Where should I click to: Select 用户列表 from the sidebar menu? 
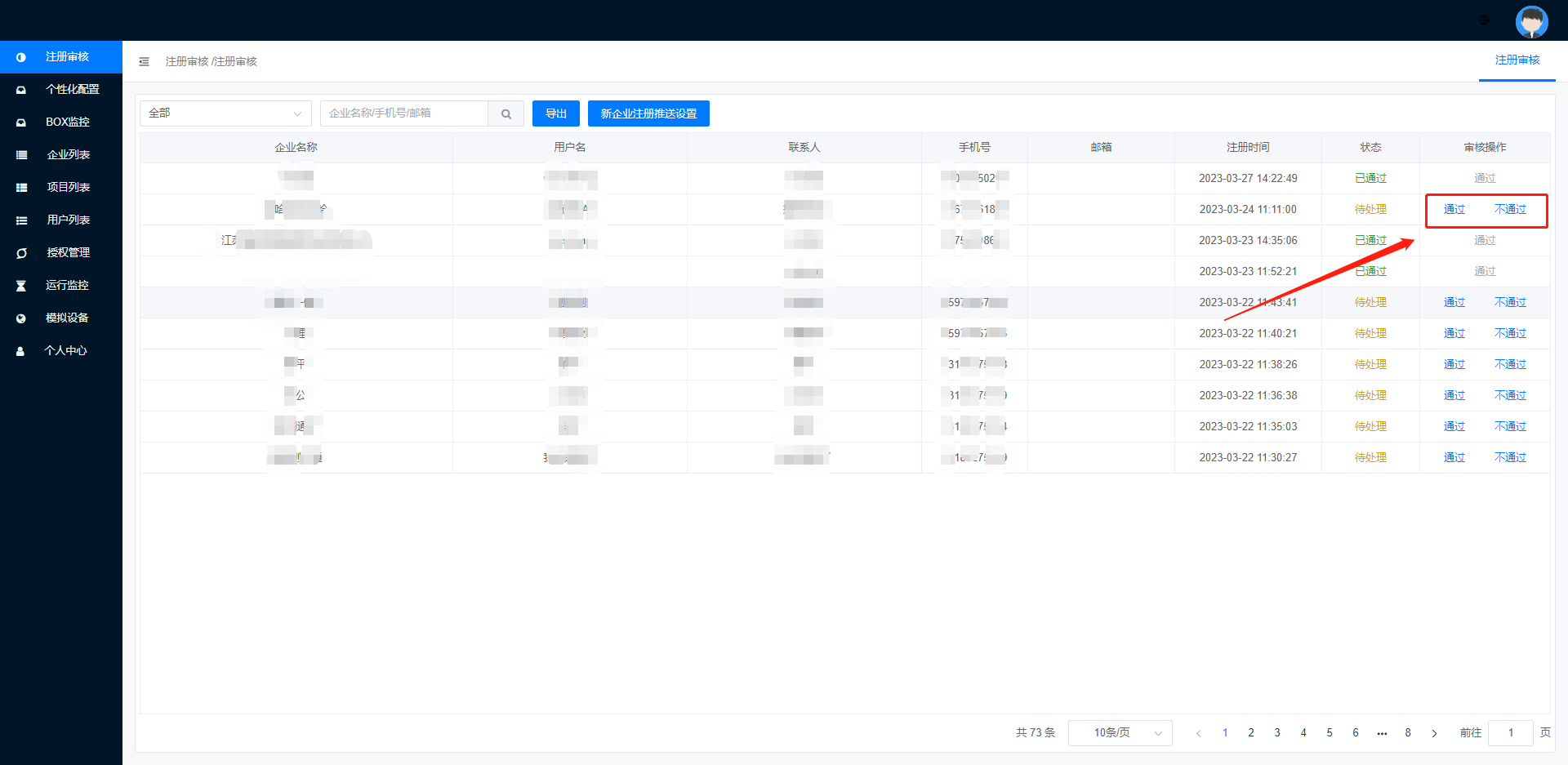click(x=68, y=220)
